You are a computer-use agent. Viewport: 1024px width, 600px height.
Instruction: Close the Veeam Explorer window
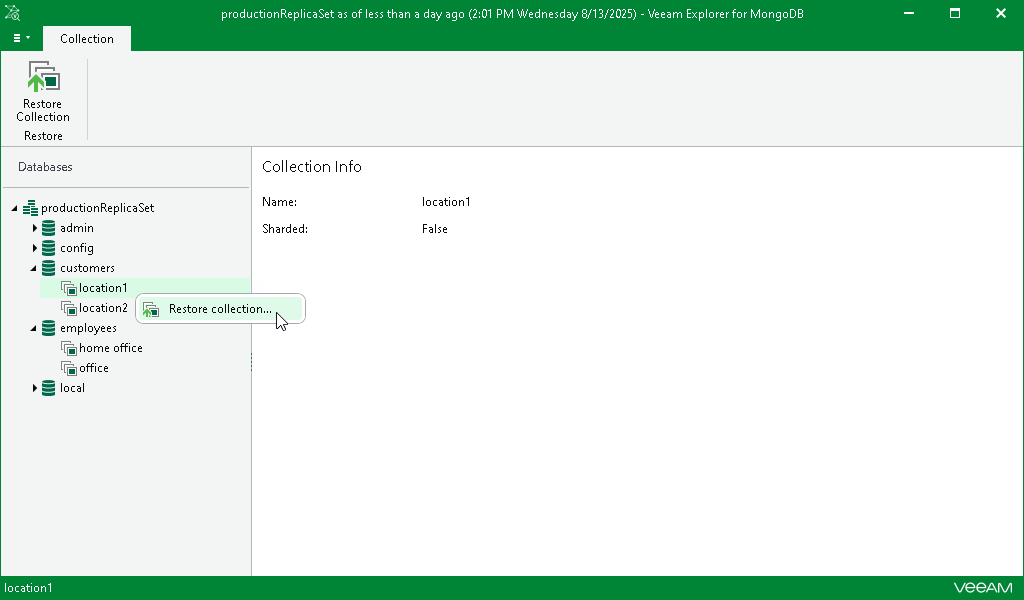click(x=1000, y=13)
